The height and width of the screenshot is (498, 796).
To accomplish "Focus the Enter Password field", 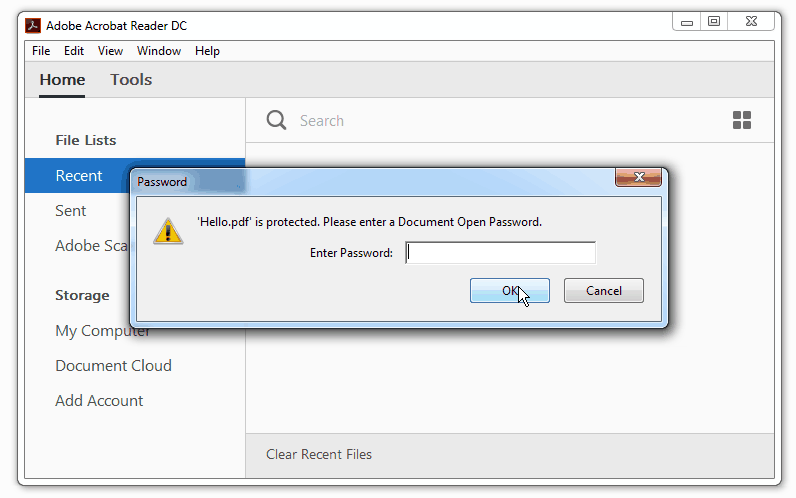I will coord(501,252).
